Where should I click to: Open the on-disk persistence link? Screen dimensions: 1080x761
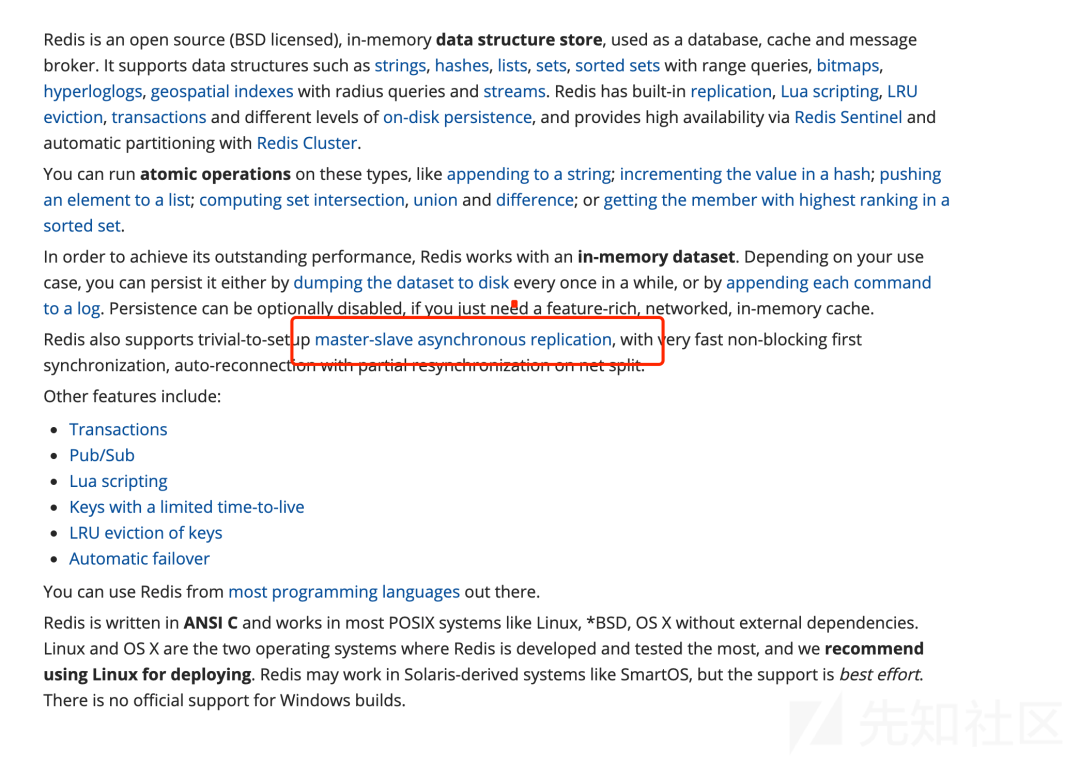click(x=457, y=118)
